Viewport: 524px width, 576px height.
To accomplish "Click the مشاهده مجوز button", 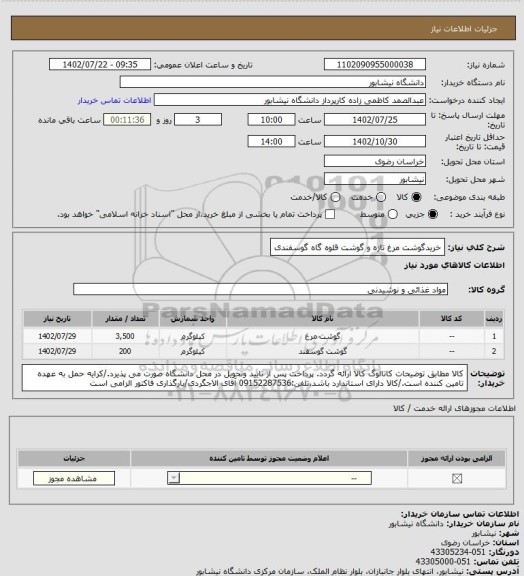I will [73, 478].
